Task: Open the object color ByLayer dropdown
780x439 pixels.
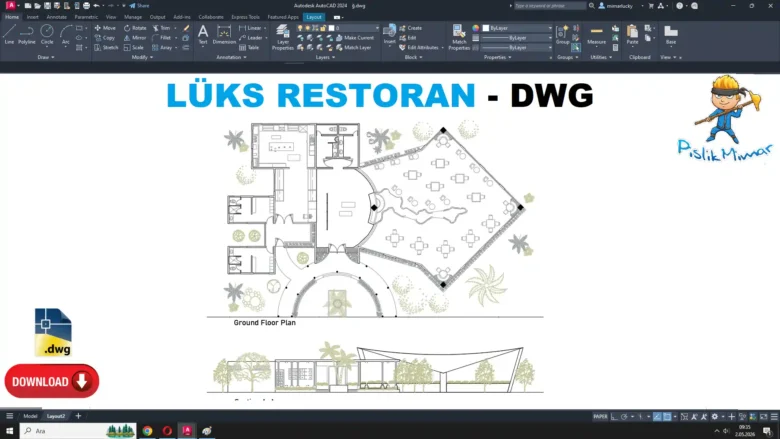Action: point(517,28)
